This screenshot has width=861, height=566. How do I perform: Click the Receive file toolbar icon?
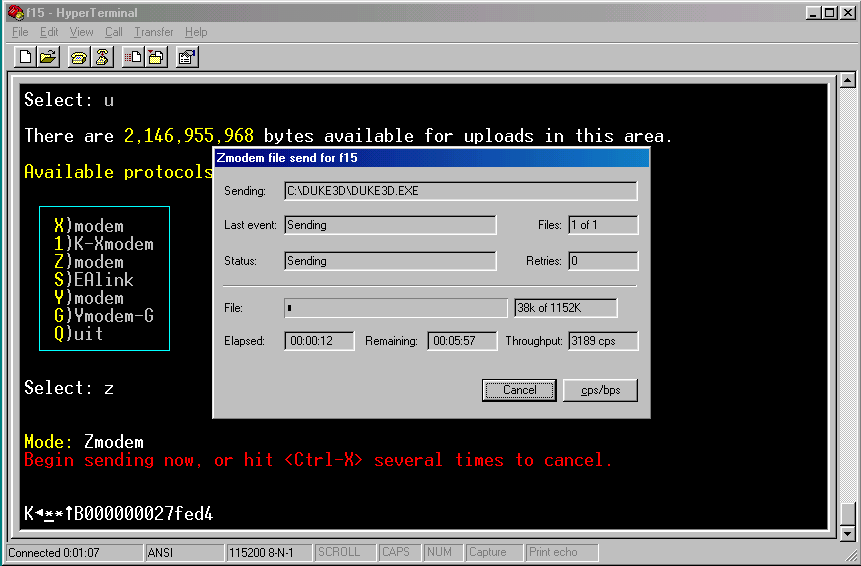pos(156,57)
